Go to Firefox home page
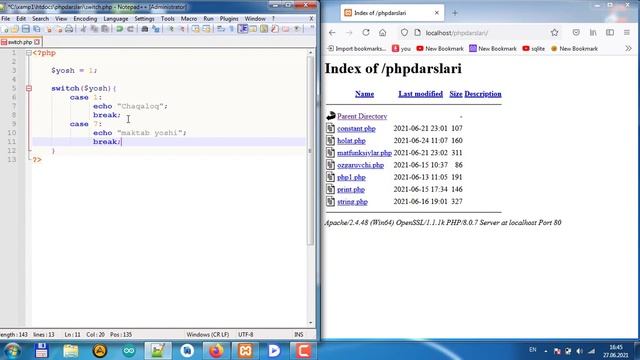Screen dimensions: 640x360 (382, 33)
